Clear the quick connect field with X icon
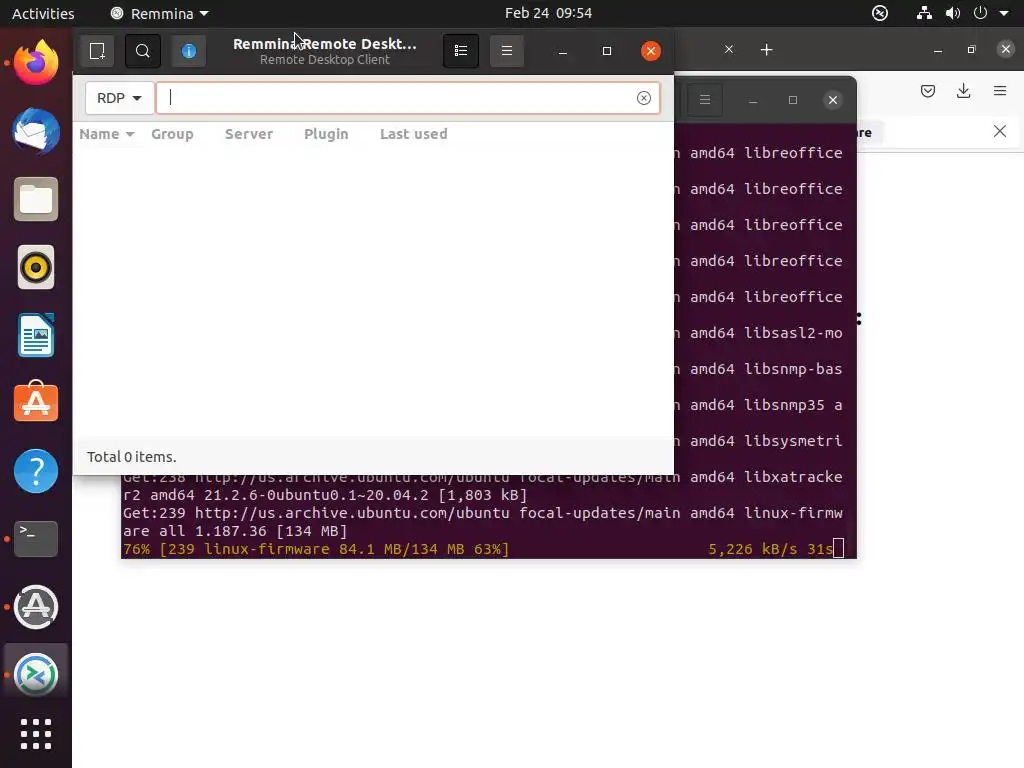Viewport: 1024px width, 768px height. pyautogui.click(x=644, y=98)
